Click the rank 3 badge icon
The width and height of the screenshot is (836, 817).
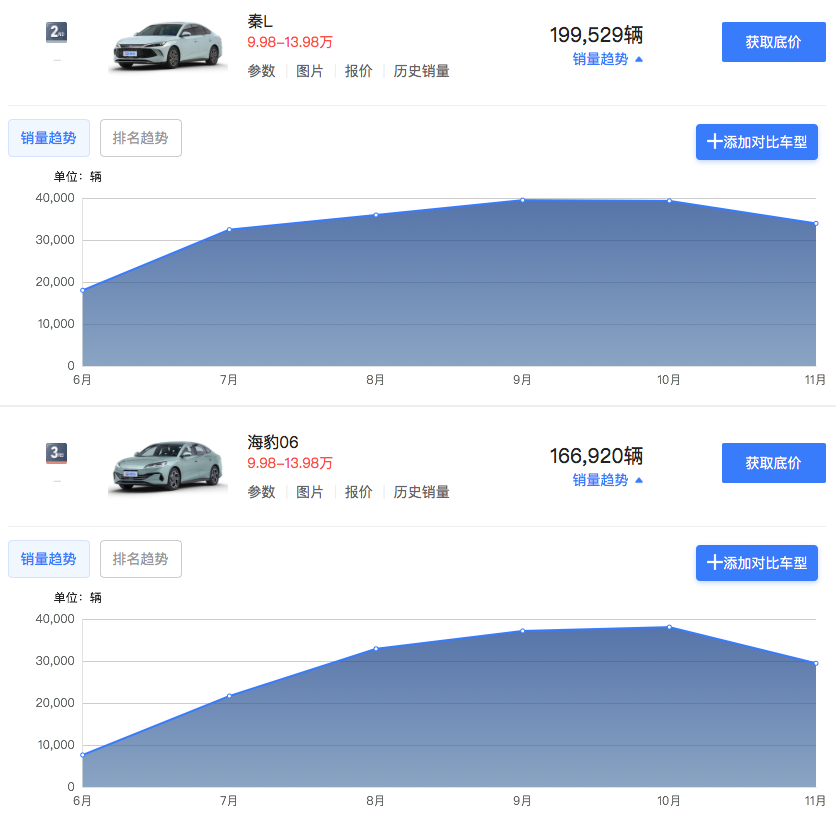click(x=57, y=454)
